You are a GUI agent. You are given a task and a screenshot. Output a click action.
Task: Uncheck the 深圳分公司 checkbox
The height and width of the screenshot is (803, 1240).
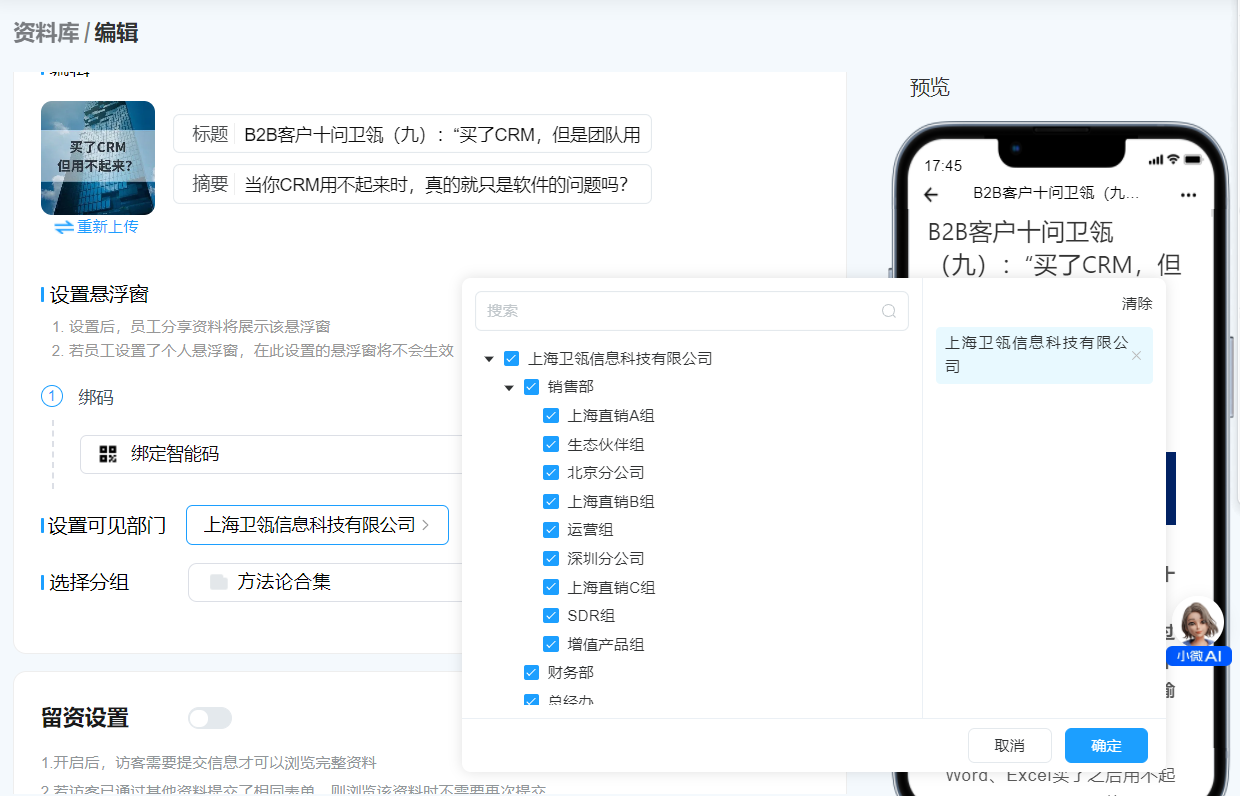(x=551, y=559)
